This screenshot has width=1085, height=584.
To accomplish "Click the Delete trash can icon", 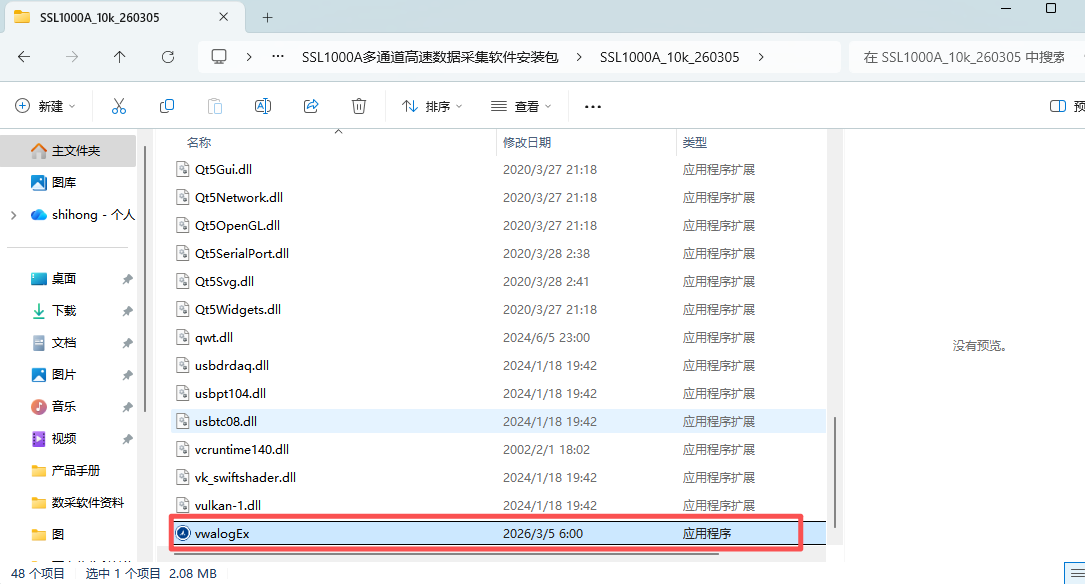I will click(359, 106).
